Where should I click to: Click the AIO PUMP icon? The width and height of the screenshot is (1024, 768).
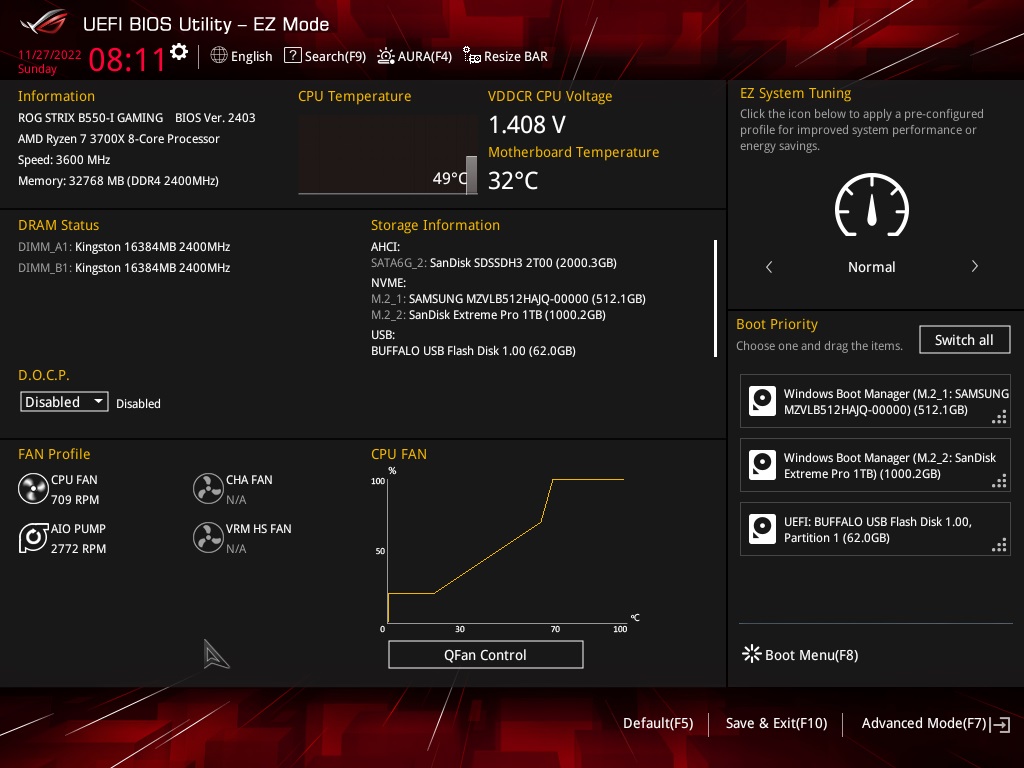33,537
